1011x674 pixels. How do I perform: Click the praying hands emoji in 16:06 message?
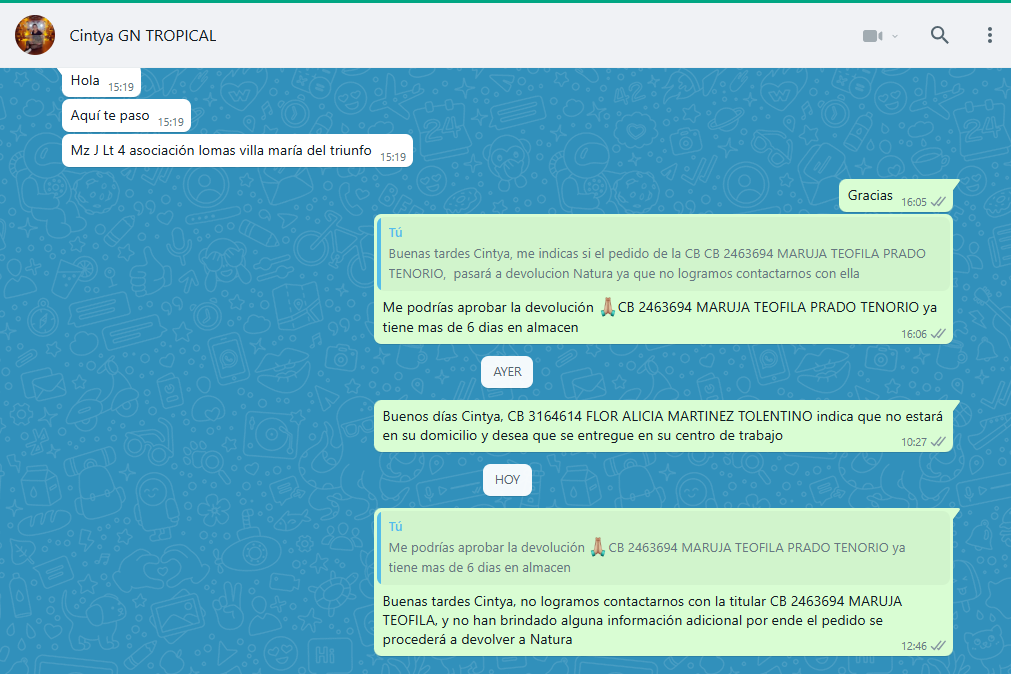[607, 307]
